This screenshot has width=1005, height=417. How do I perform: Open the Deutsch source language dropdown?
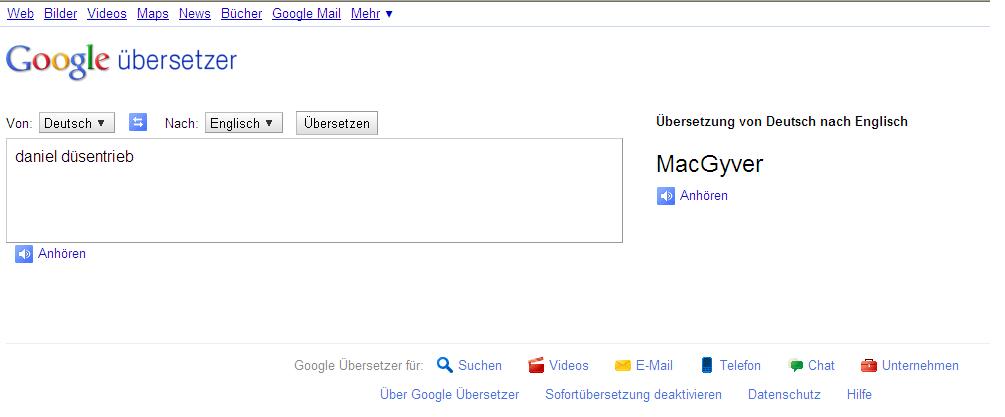click(77, 123)
